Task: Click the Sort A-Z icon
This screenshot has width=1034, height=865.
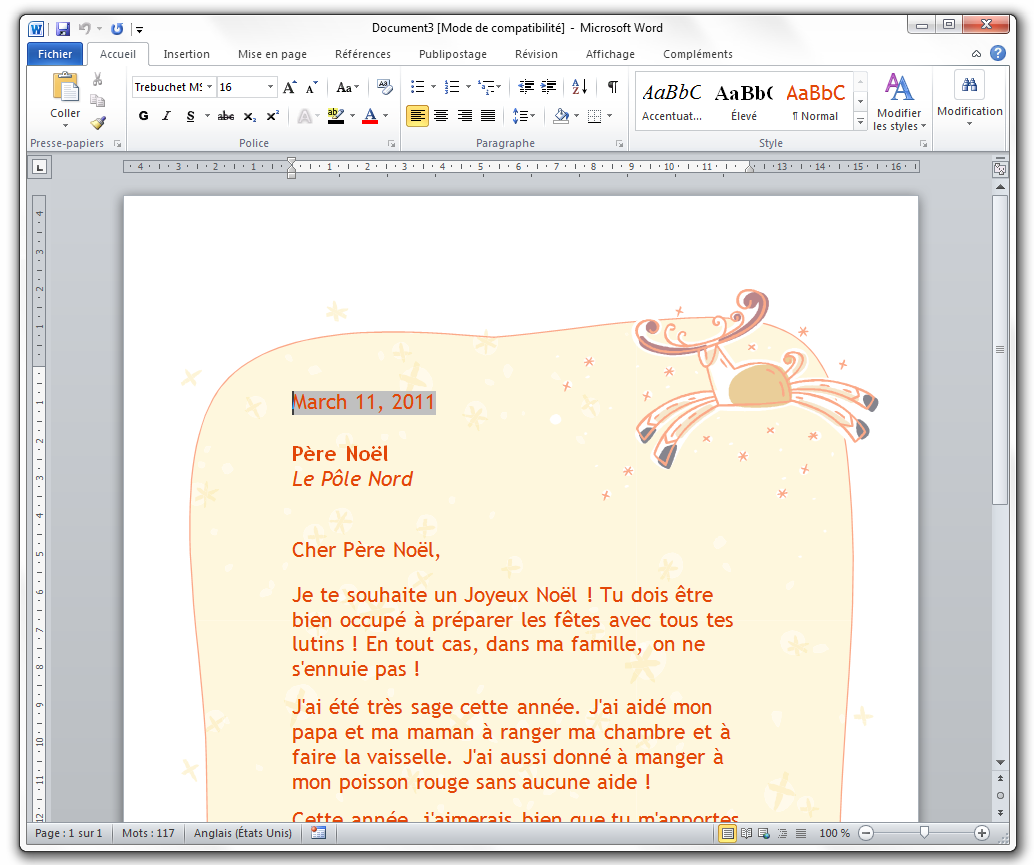Action: click(579, 87)
